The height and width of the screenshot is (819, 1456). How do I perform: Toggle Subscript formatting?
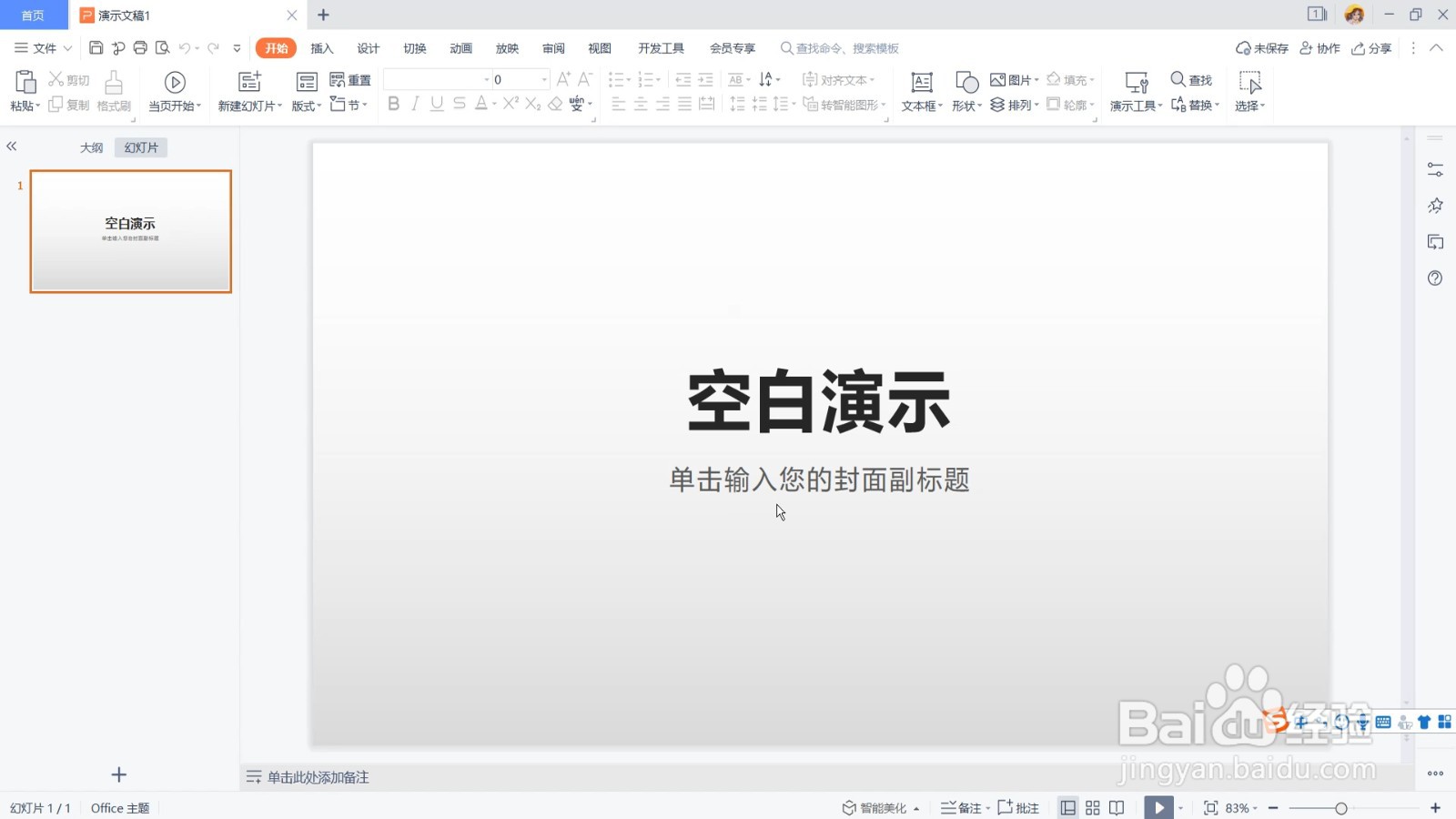point(533,104)
